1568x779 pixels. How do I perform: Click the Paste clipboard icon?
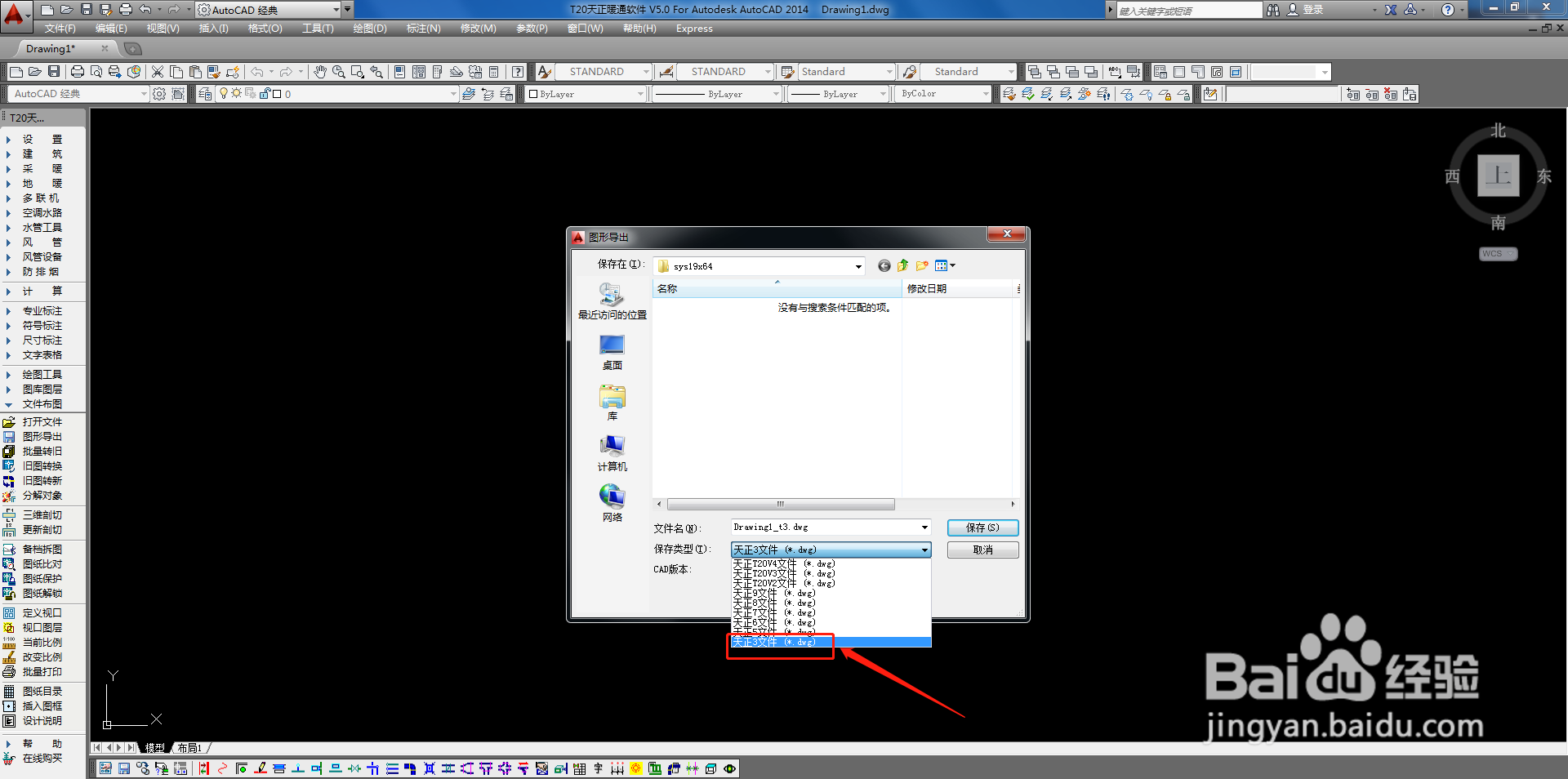[x=195, y=72]
